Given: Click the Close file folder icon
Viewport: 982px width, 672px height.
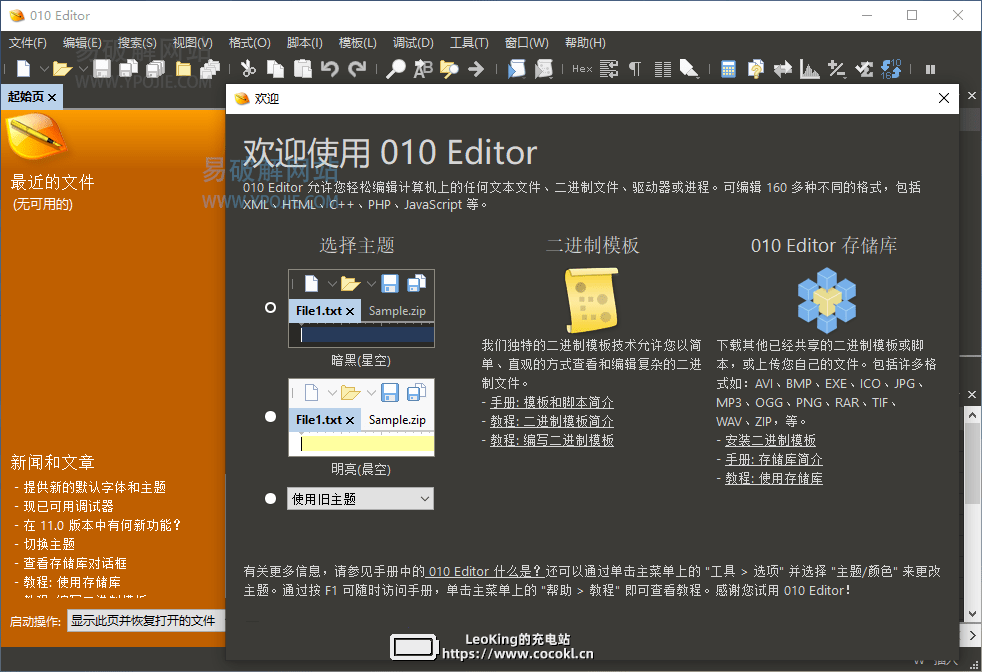Looking at the screenshot, I should pos(183,68).
